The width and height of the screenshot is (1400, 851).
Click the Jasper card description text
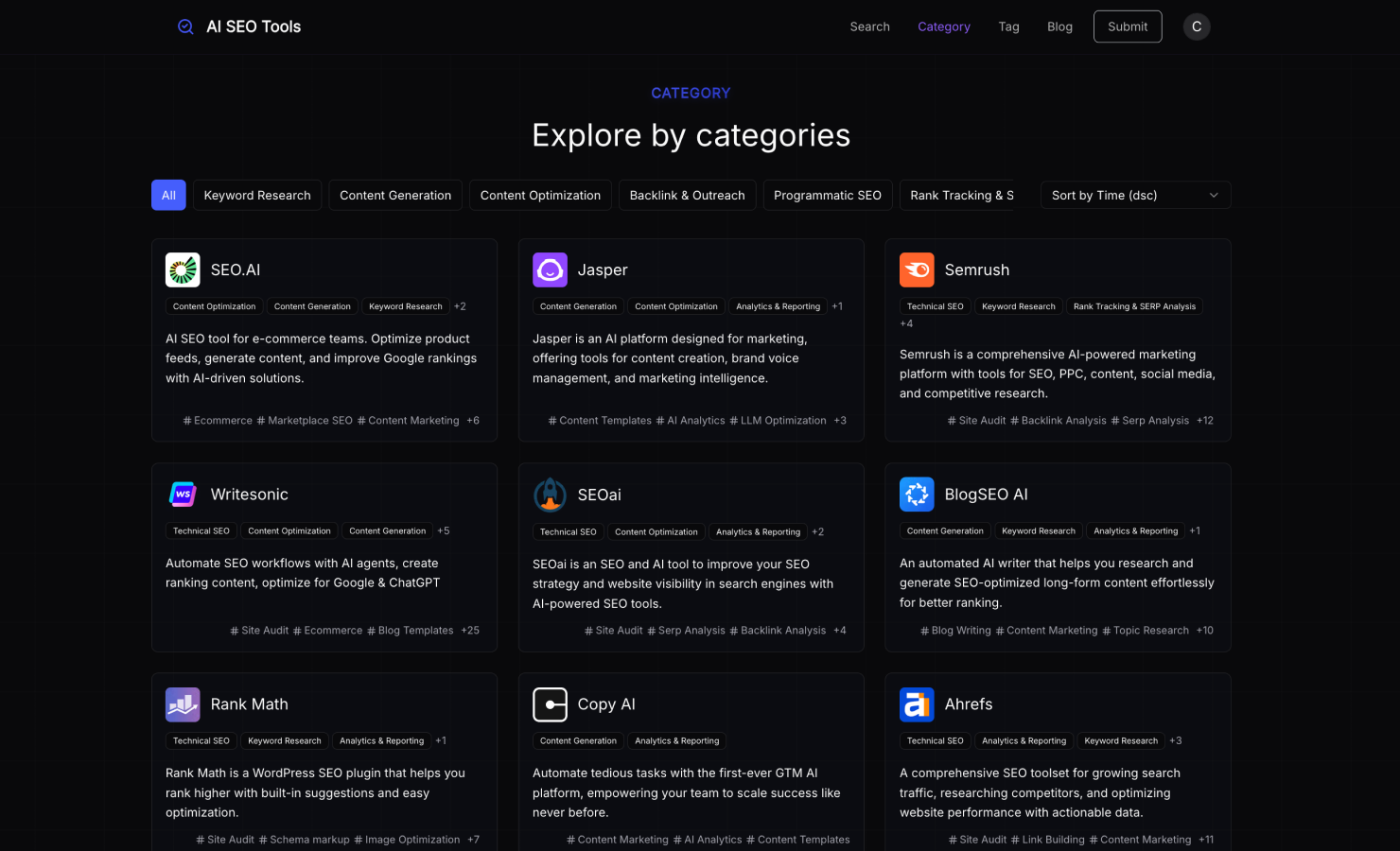click(x=670, y=358)
